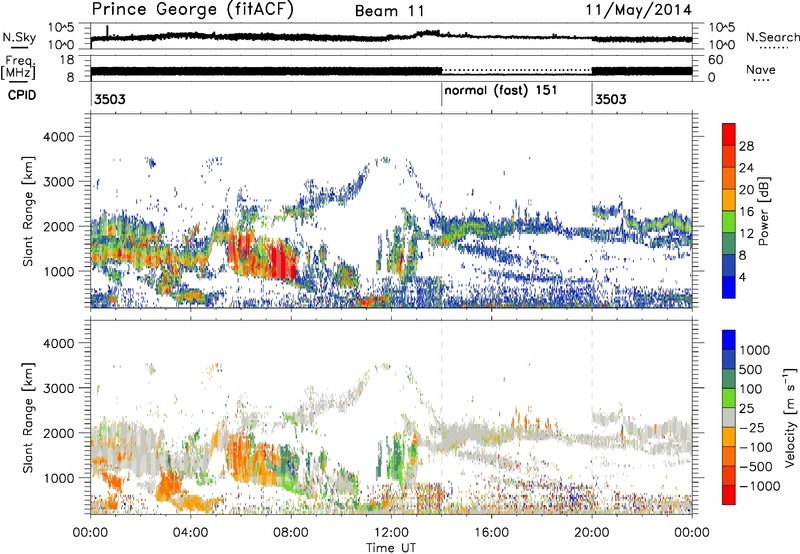Click the "Time UT" axis title
This screenshot has height=554, width=800.
click(x=391, y=547)
